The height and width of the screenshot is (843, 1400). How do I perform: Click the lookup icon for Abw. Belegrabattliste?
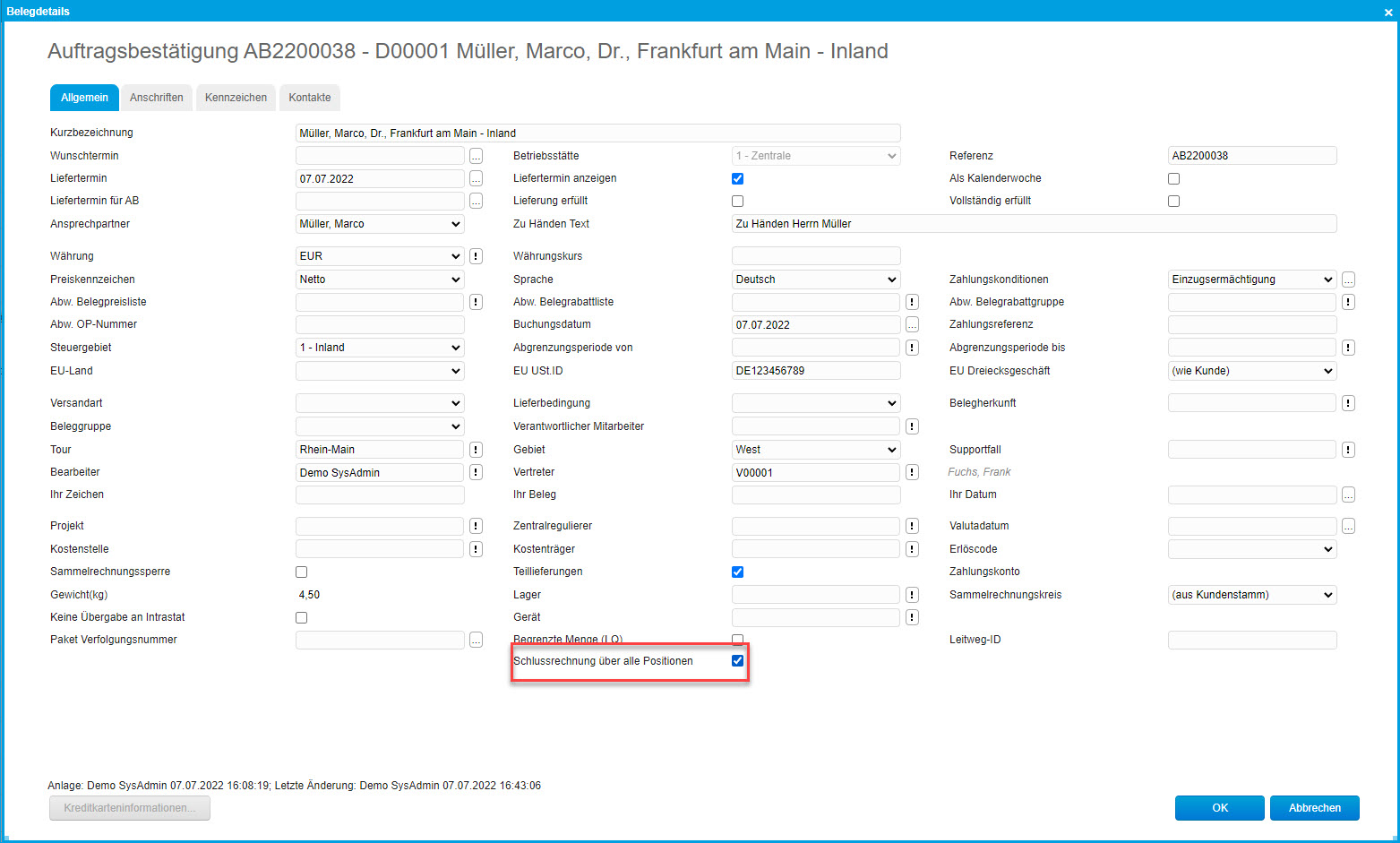tap(912, 302)
